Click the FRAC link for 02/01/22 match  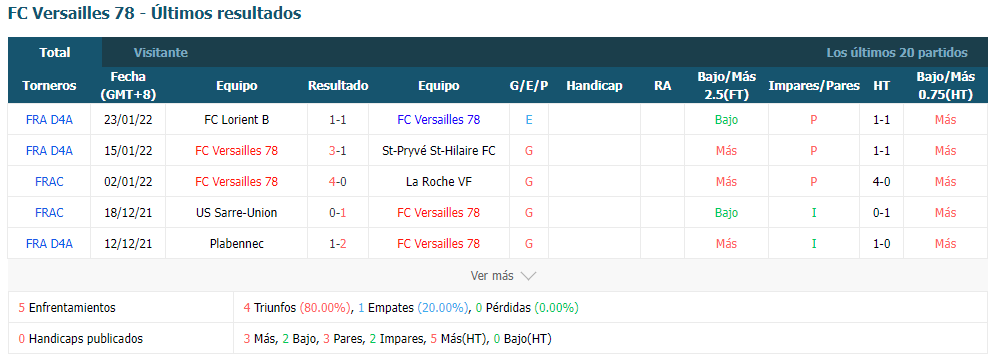[x=49, y=182]
